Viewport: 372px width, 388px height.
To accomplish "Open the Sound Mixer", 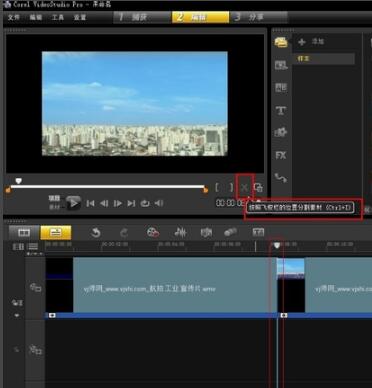I will point(180,232).
